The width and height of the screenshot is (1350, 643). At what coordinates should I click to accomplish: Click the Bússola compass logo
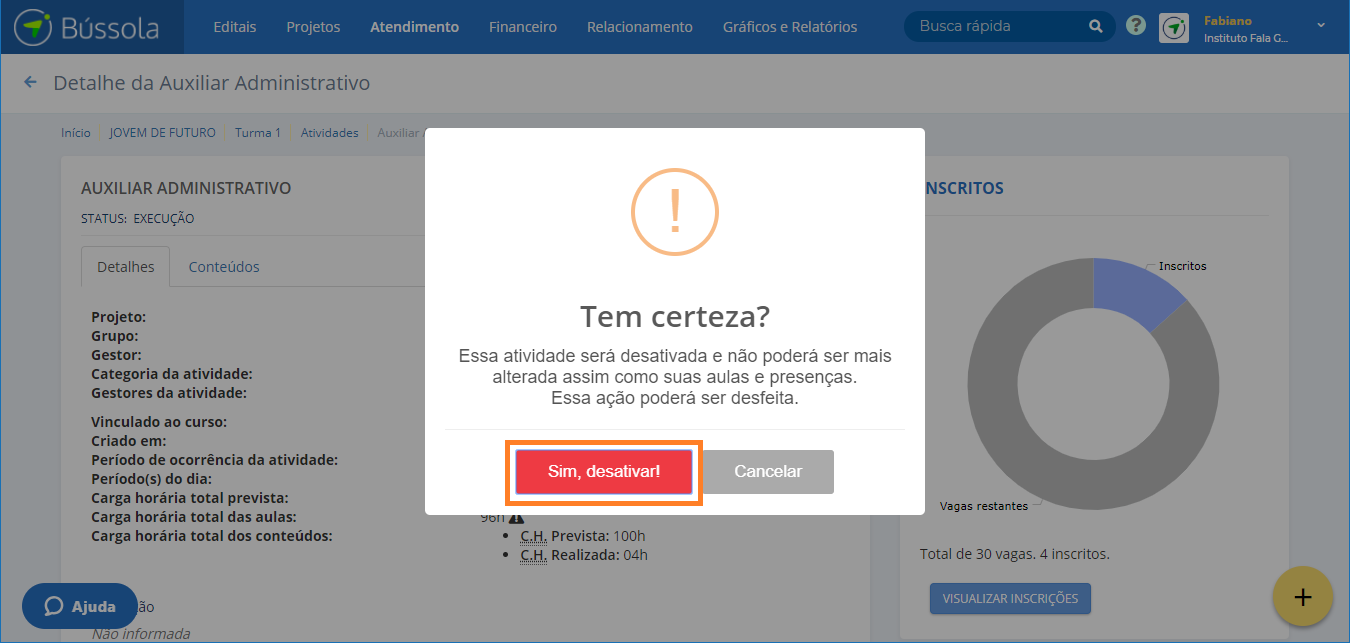click(x=34, y=27)
